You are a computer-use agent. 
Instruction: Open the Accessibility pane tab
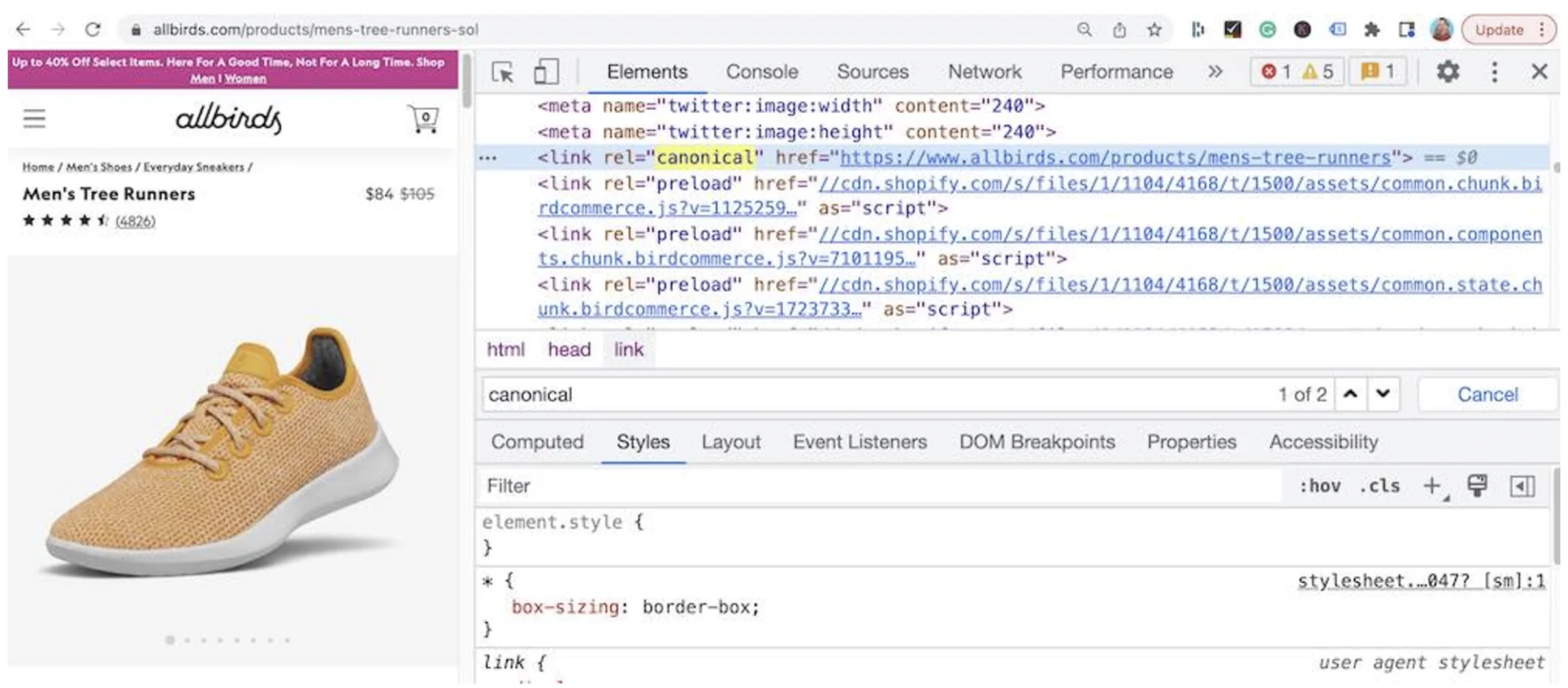[1323, 442]
